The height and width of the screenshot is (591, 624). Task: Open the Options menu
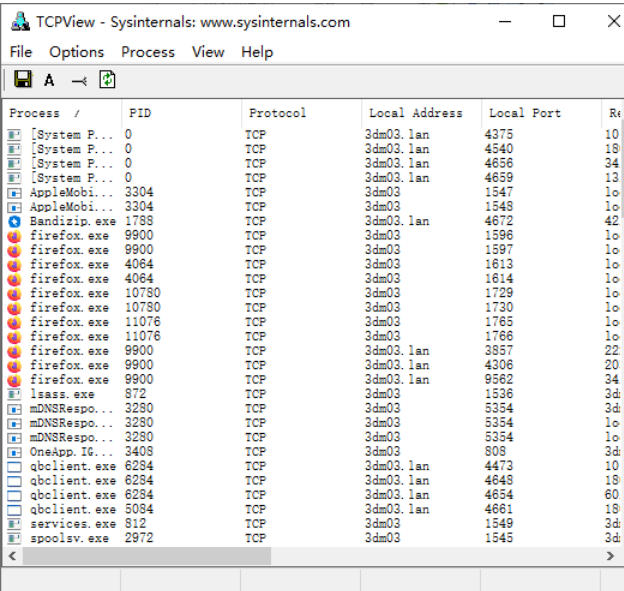(77, 52)
